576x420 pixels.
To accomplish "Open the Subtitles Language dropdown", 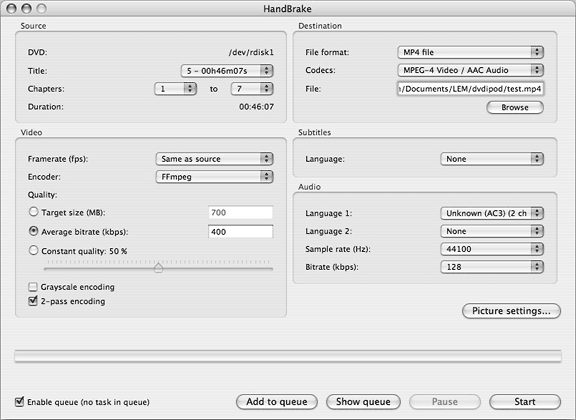I will (492, 159).
